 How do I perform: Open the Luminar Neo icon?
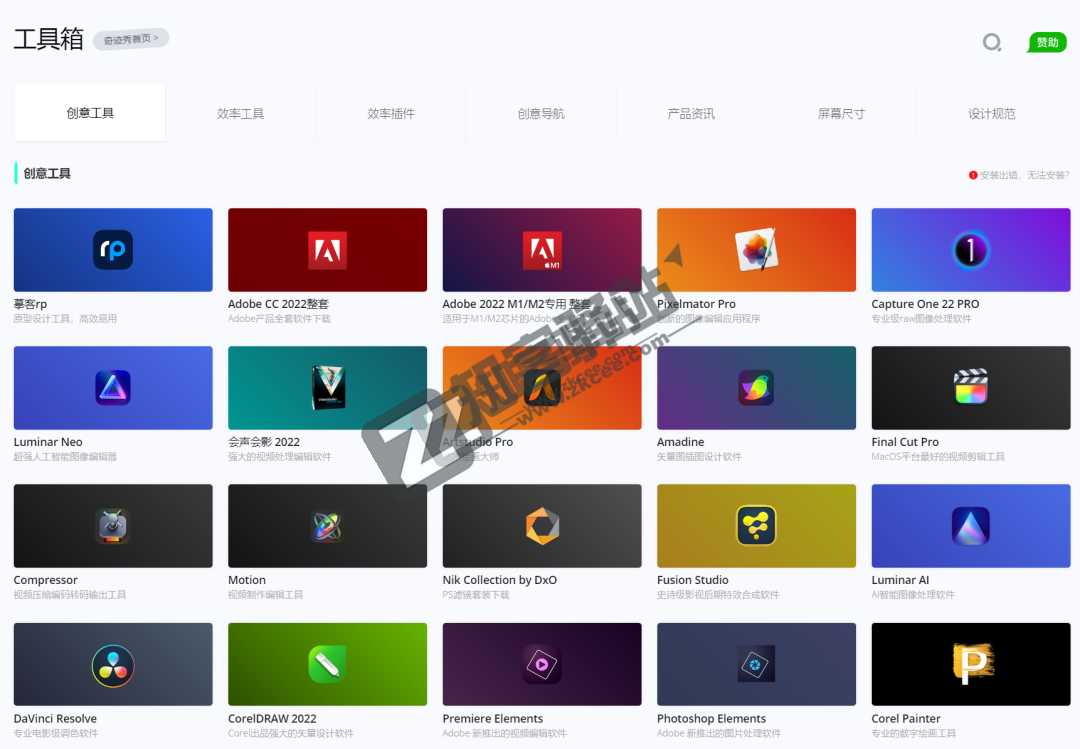coord(113,388)
